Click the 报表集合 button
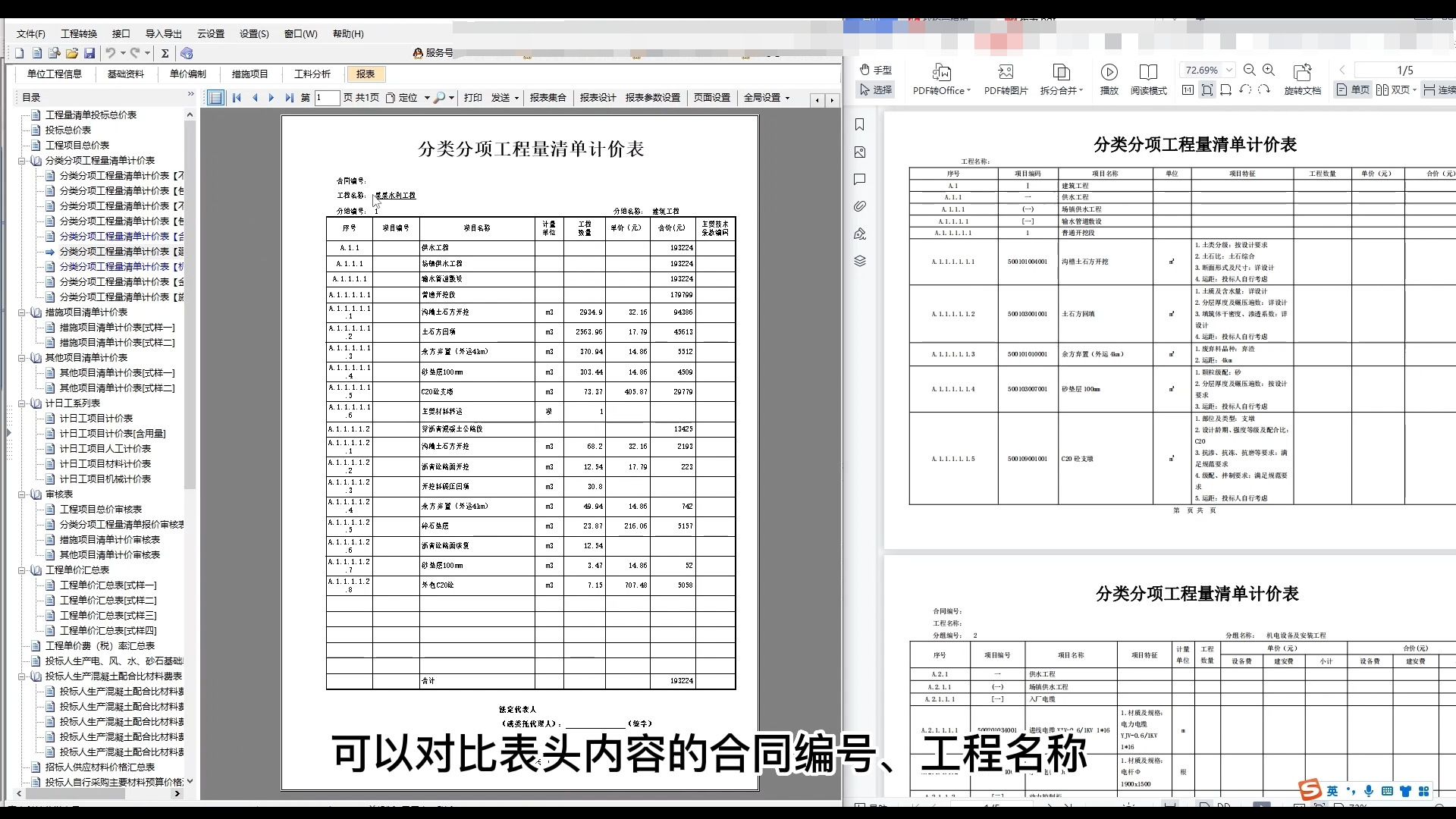The height and width of the screenshot is (819, 1456). click(x=548, y=98)
